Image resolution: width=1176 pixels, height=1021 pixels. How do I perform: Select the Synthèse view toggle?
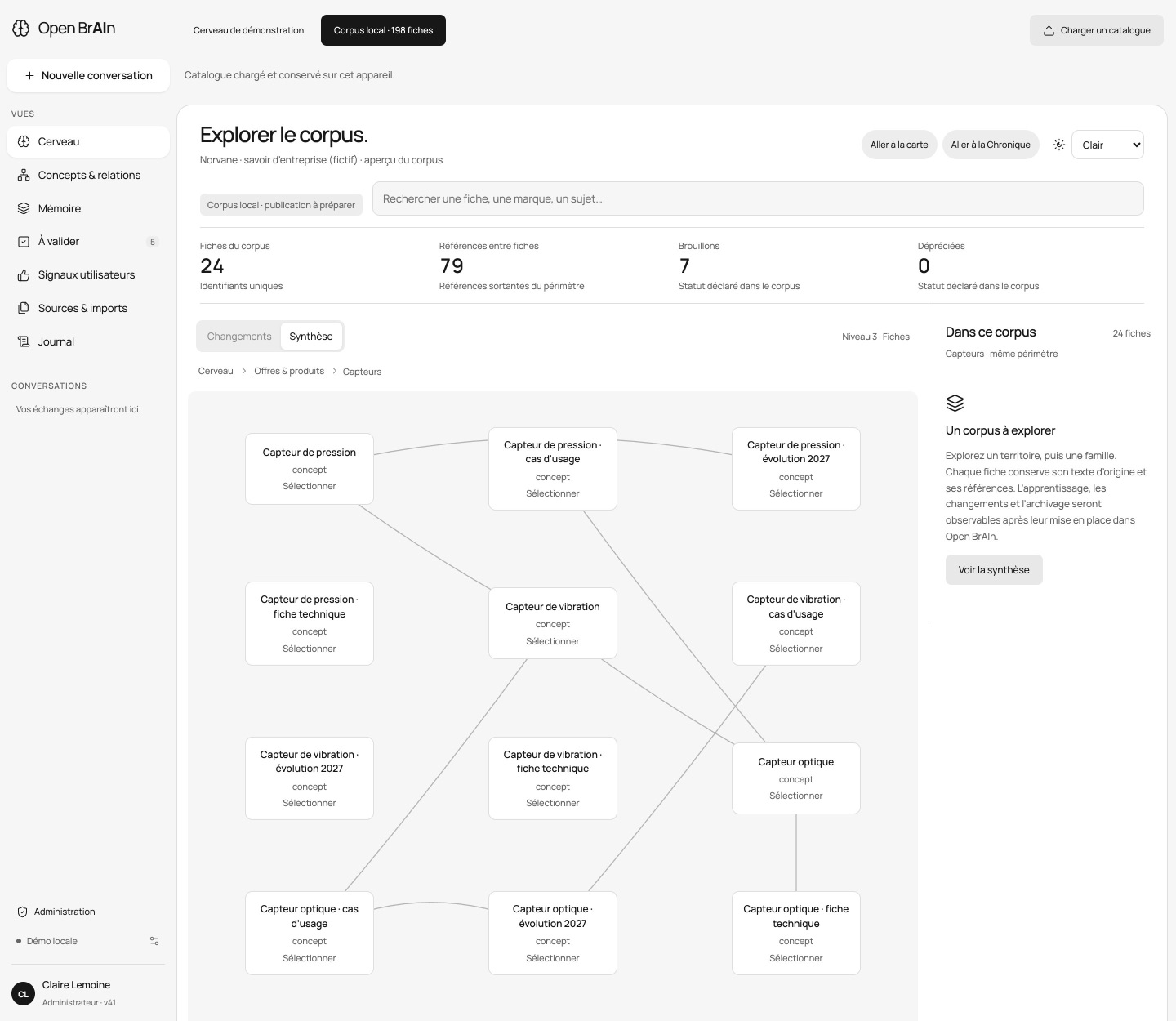[311, 337]
